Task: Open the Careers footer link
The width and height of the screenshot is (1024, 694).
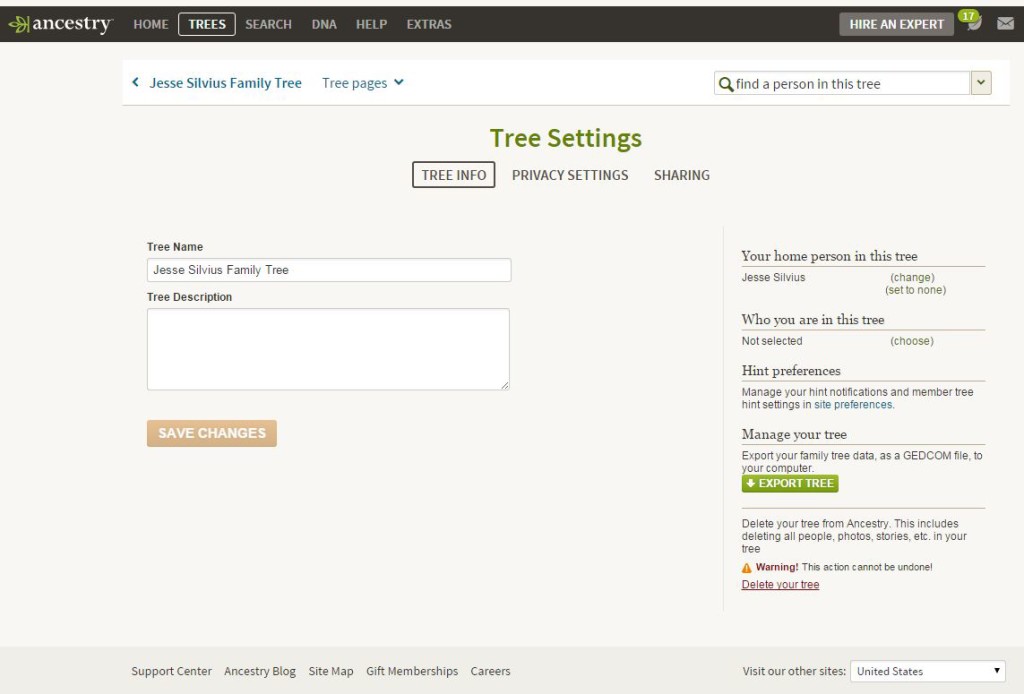Action: pos(490,671)
